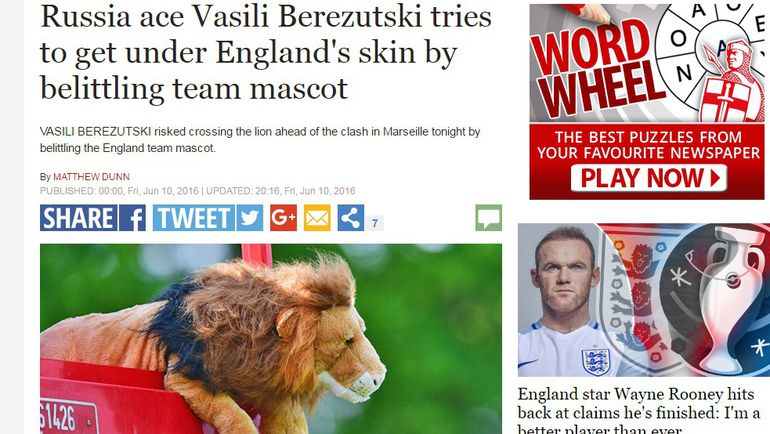Click the published date line
Screen dimensions: 770x434
(197, 191)
